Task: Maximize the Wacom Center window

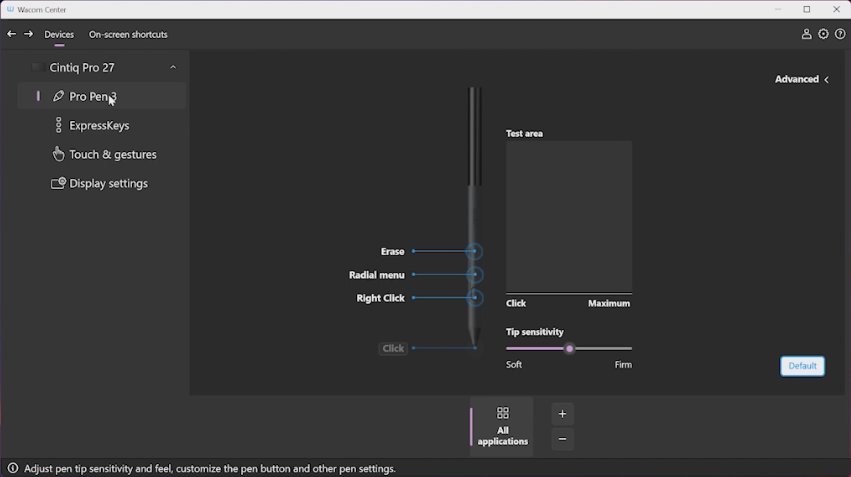Action: pyautogui.click(x=807, y=9)
